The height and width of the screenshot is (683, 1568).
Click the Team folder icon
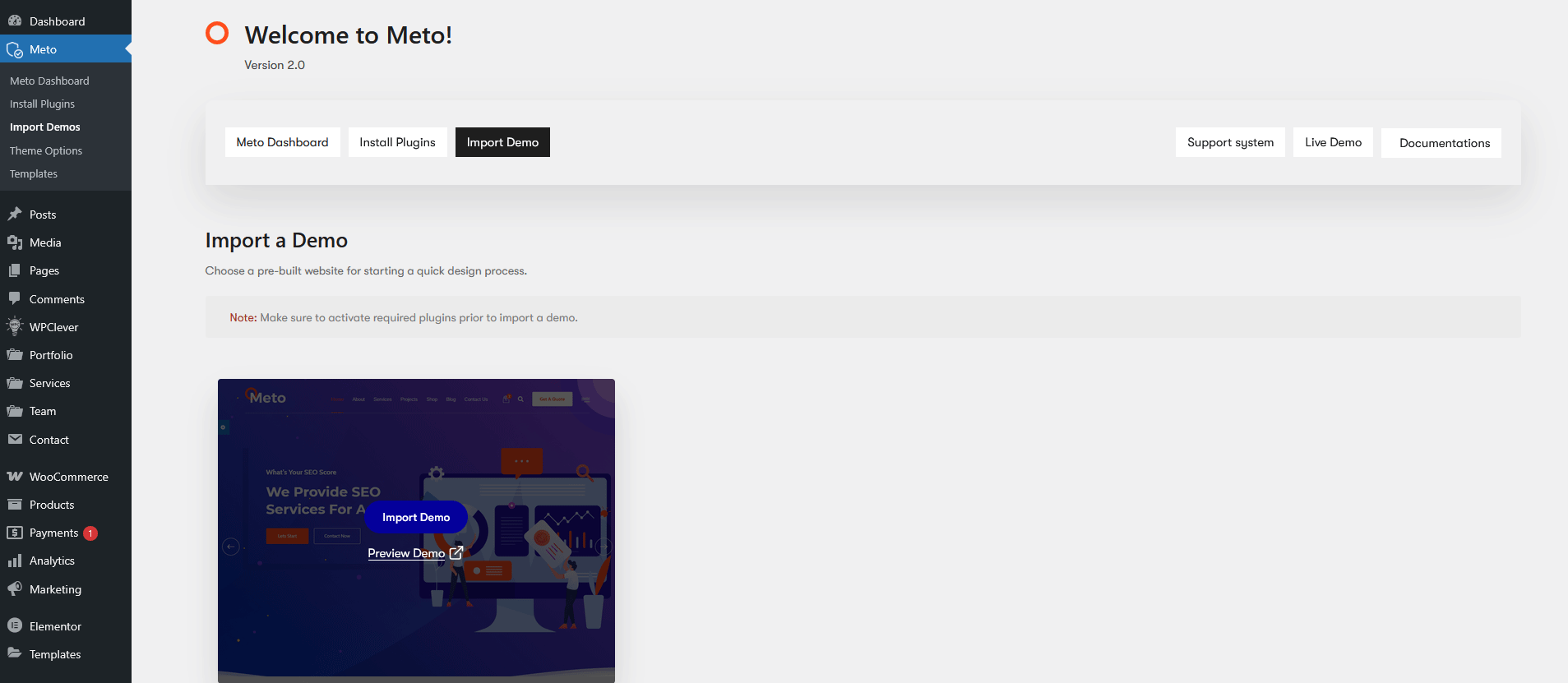pyautogui.click(x=15, y=411)
